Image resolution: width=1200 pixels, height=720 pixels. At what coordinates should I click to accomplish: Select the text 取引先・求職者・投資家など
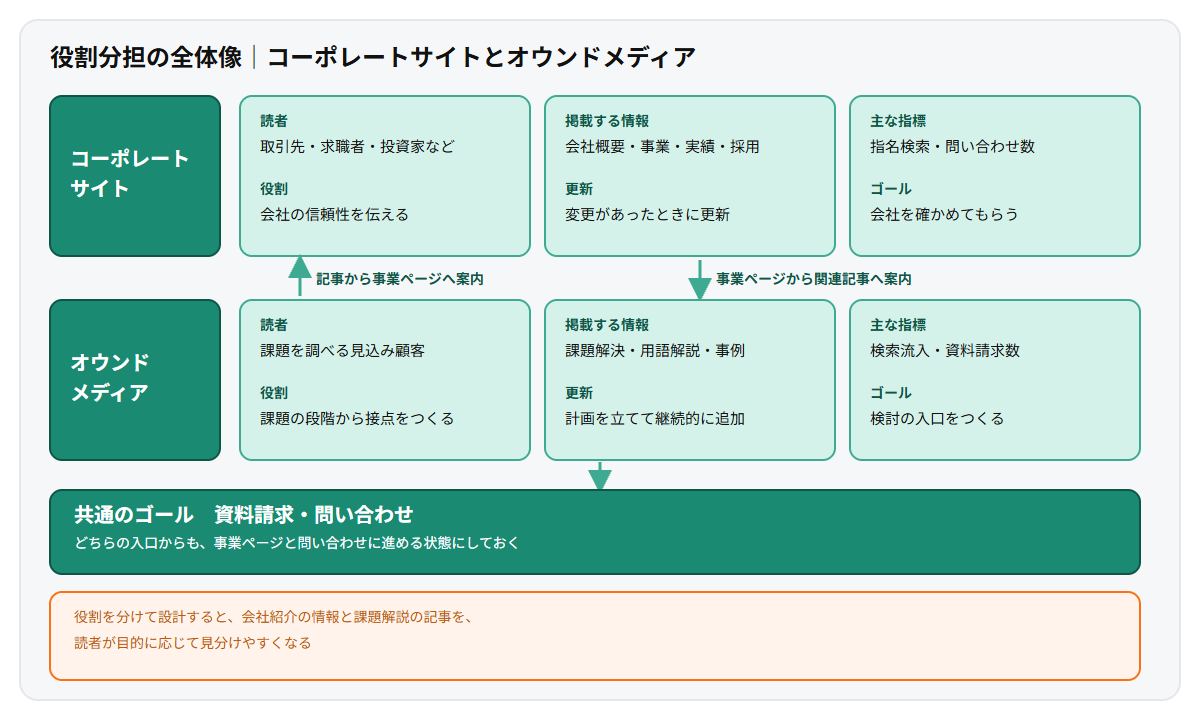(357, 146)
